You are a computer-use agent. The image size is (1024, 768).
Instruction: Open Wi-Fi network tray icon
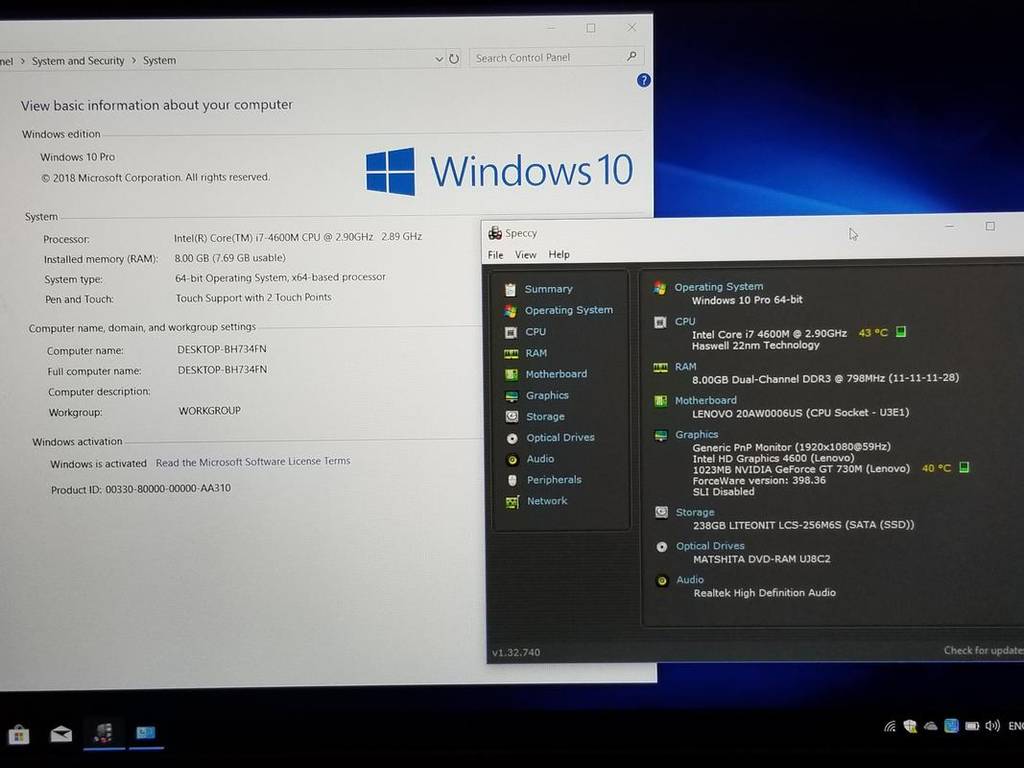(x=890, y=726)
